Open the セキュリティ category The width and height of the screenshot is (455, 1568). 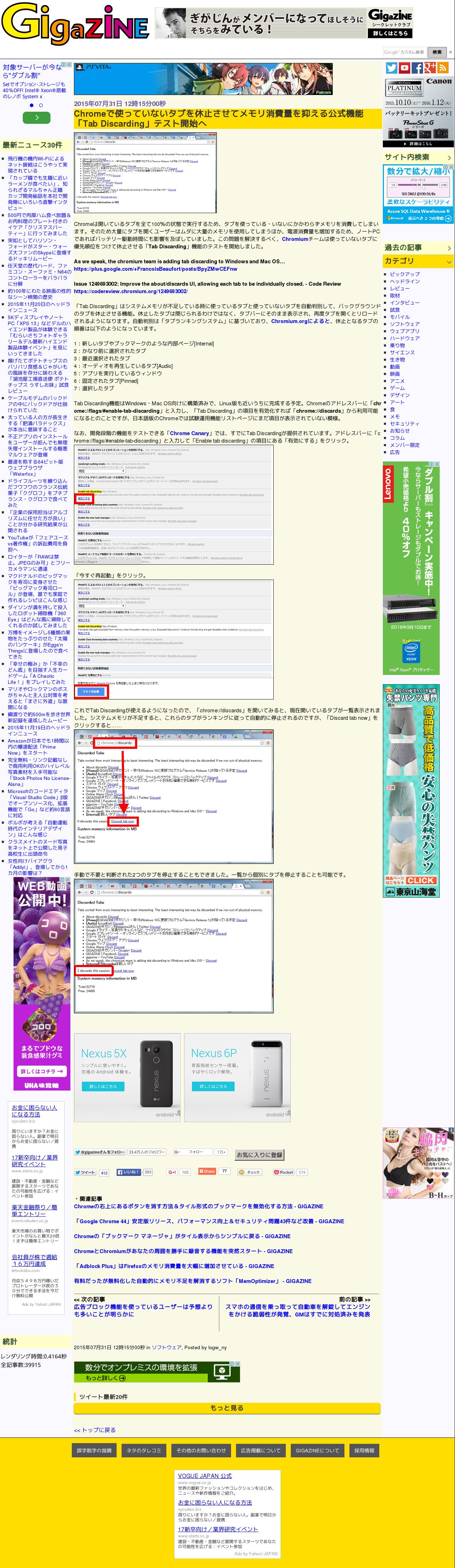(405, 424)
